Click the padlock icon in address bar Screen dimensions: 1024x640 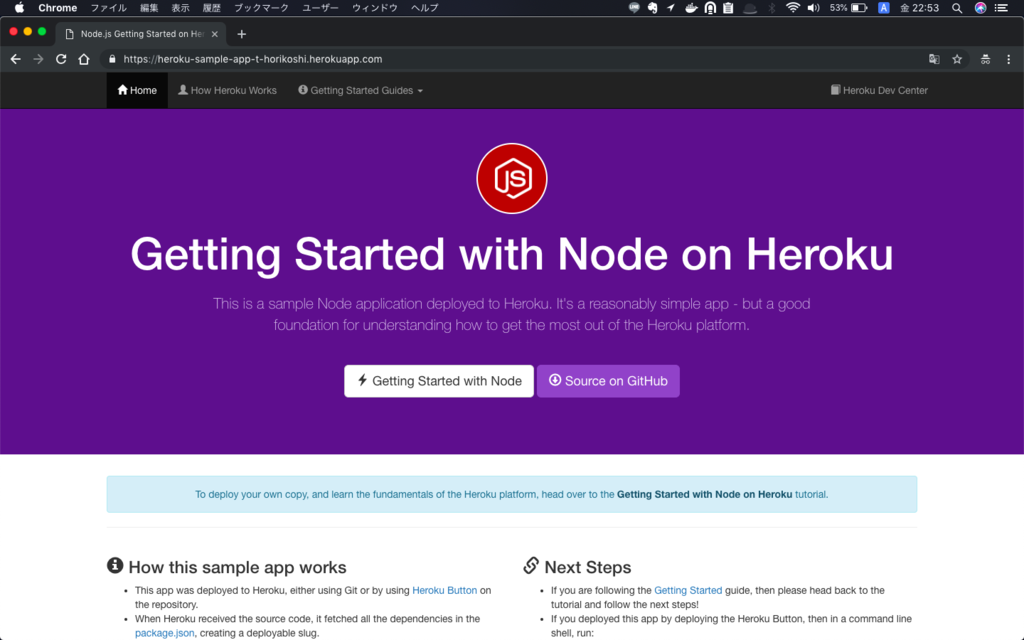click(x=112, y=59)
